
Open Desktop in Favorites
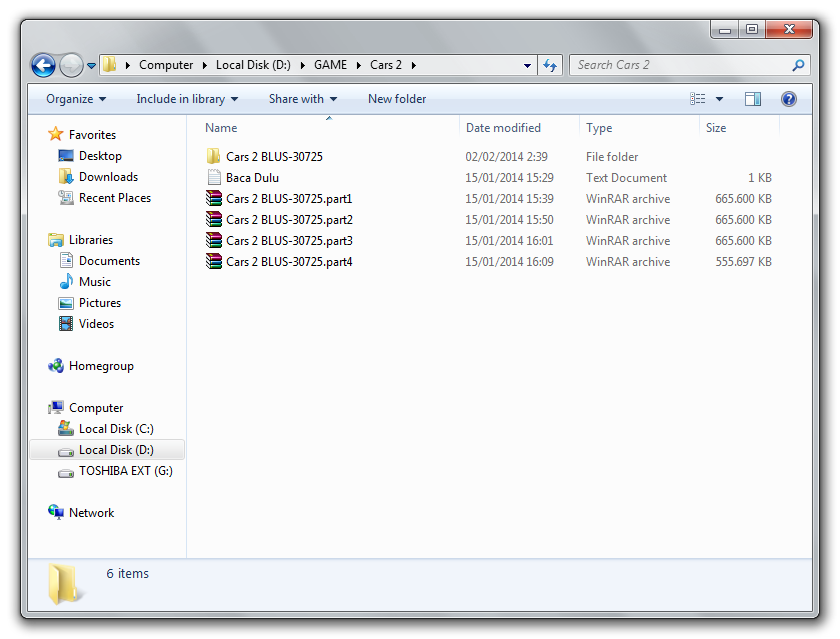pos(100,155)
